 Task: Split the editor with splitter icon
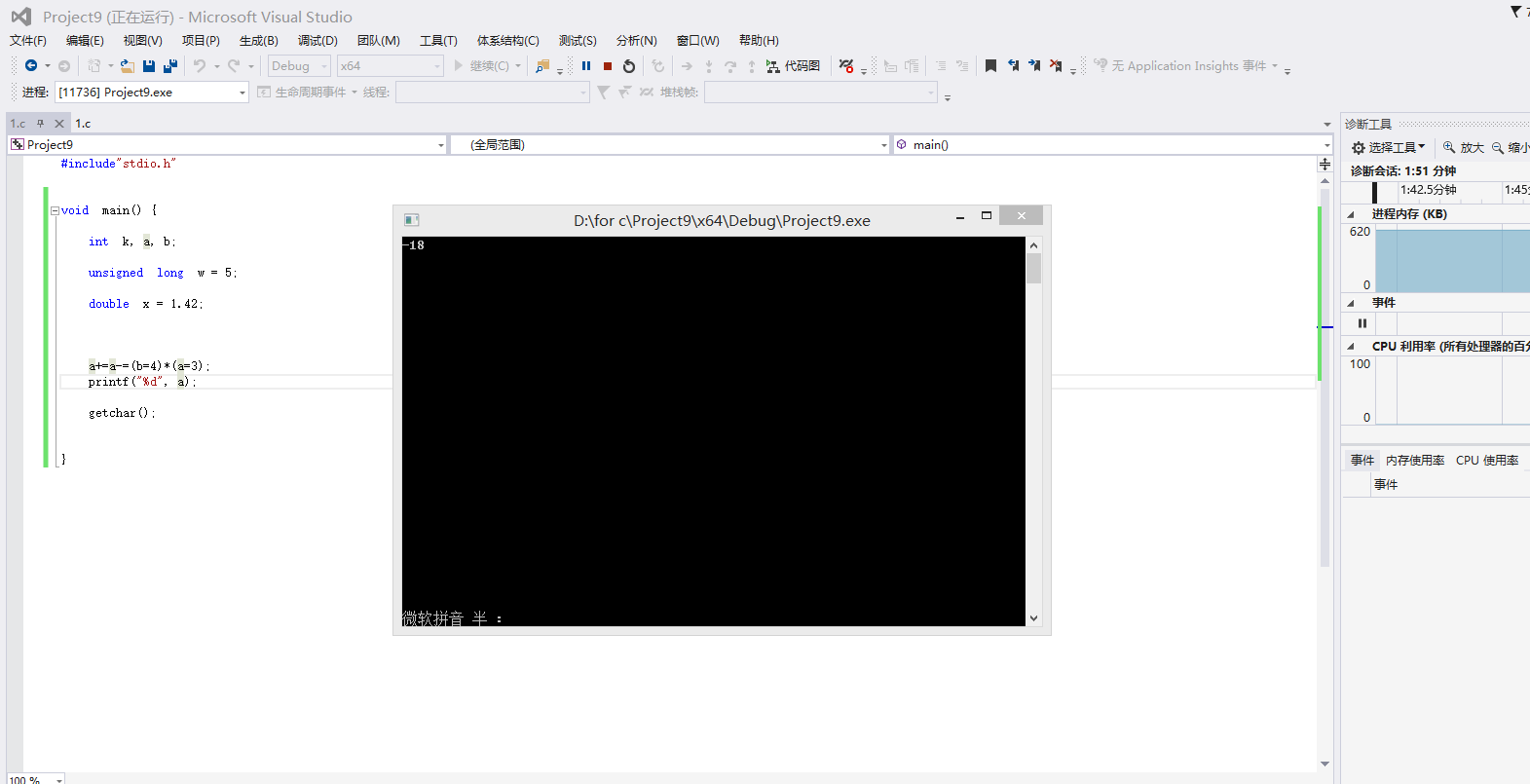pyautogui.click(x=1325, y=164)
